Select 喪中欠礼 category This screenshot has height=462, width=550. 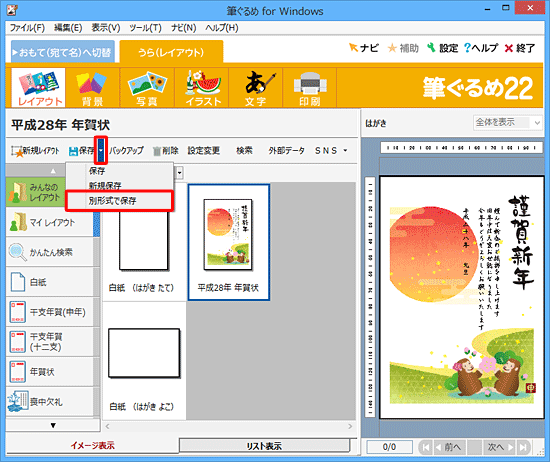point(50,401)
